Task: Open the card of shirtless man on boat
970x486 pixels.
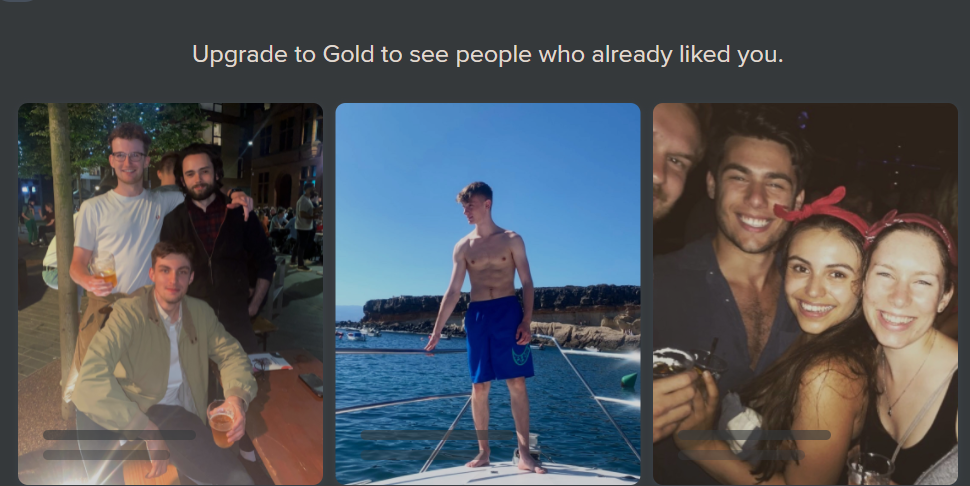Action: (x=487, y=294)
